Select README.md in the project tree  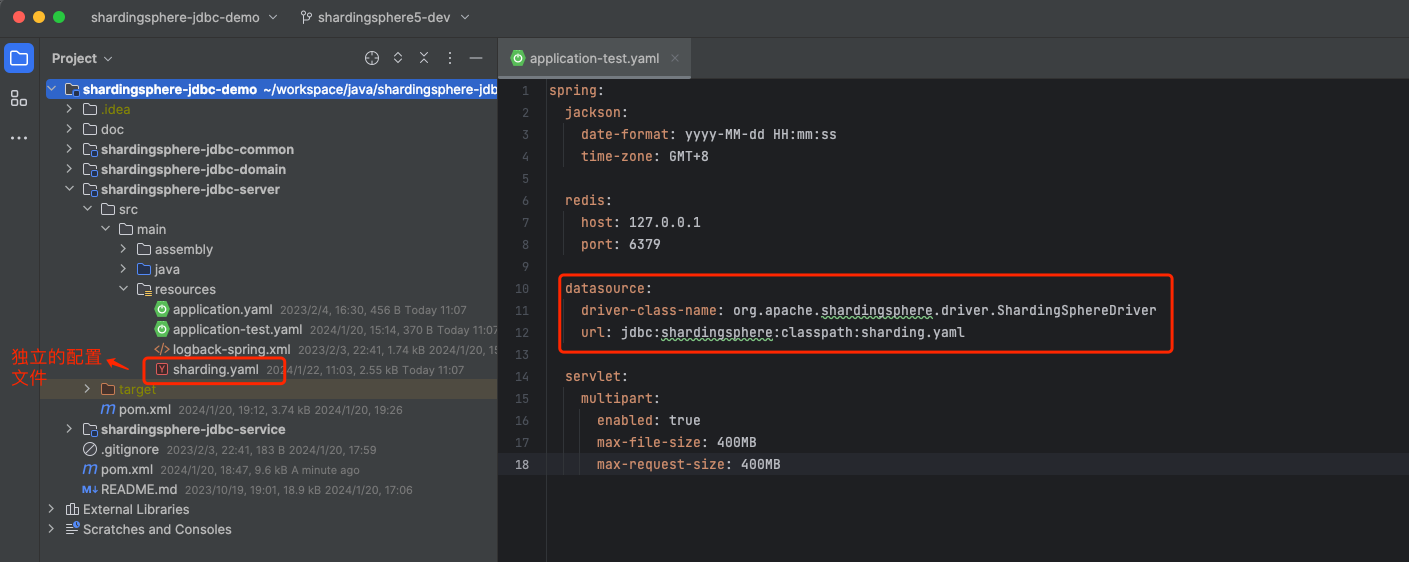pyautogui.click(x=138, y=489)
